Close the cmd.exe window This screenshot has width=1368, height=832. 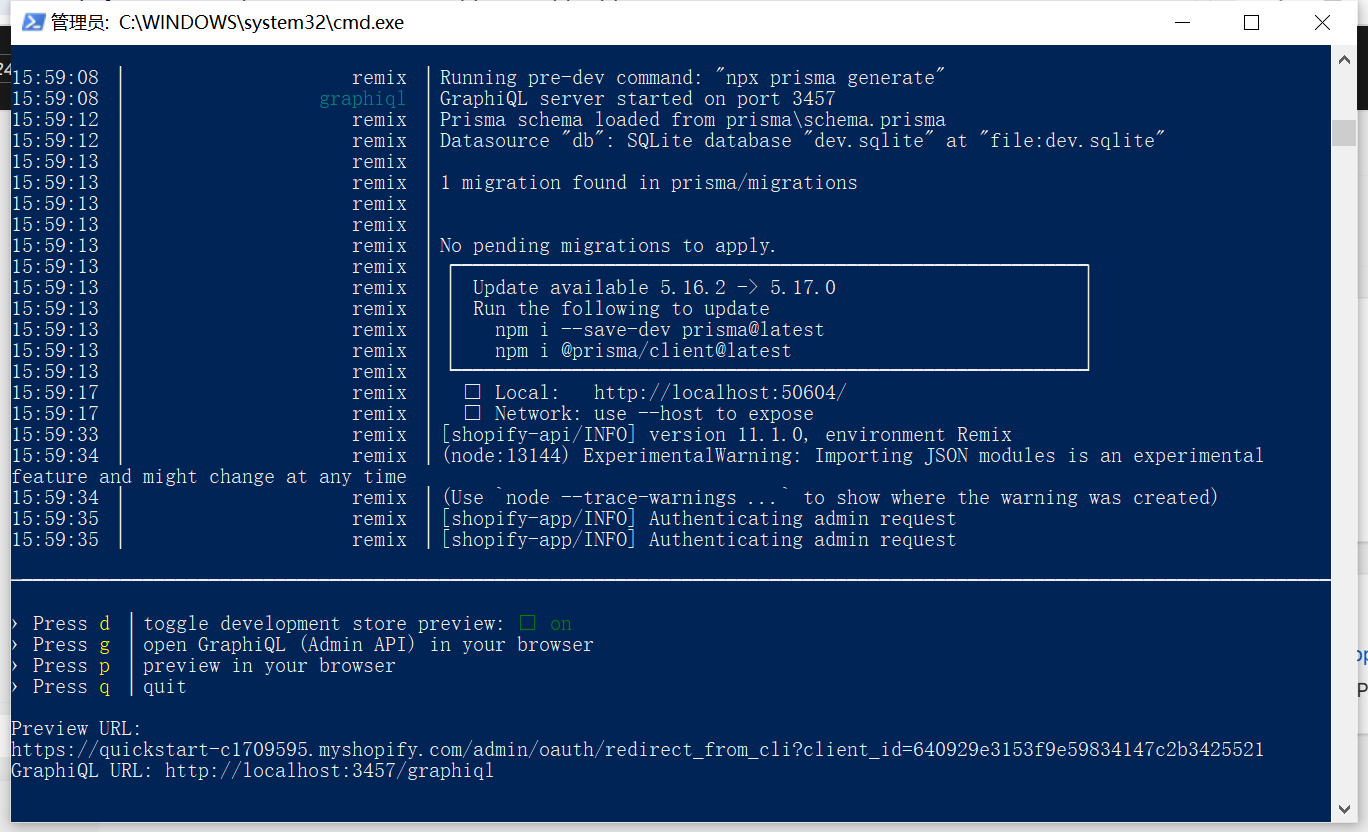pos(1322,22)
